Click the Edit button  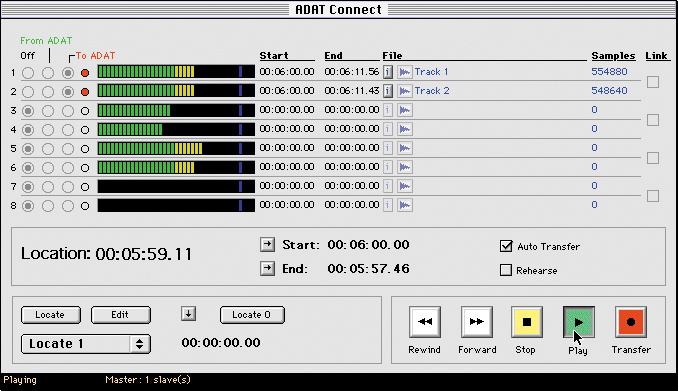tap(121, 315)
